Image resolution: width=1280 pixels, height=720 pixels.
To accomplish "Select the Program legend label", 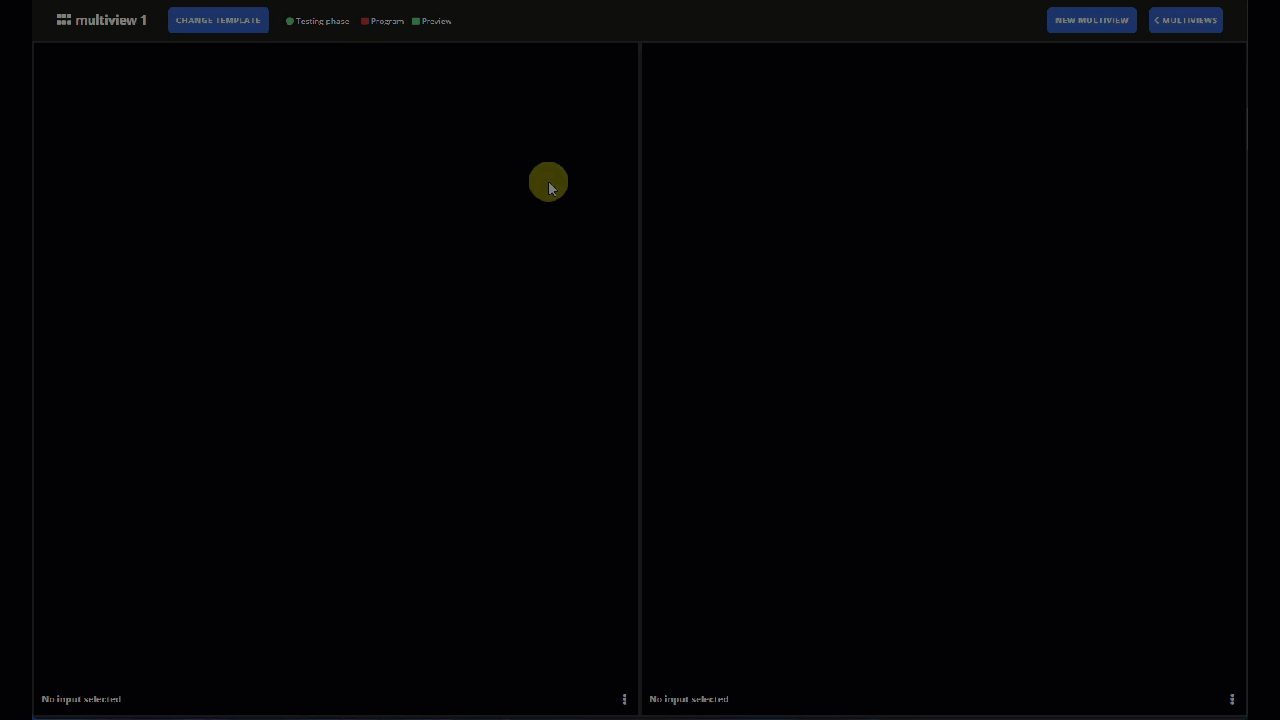I will point(387,21).
